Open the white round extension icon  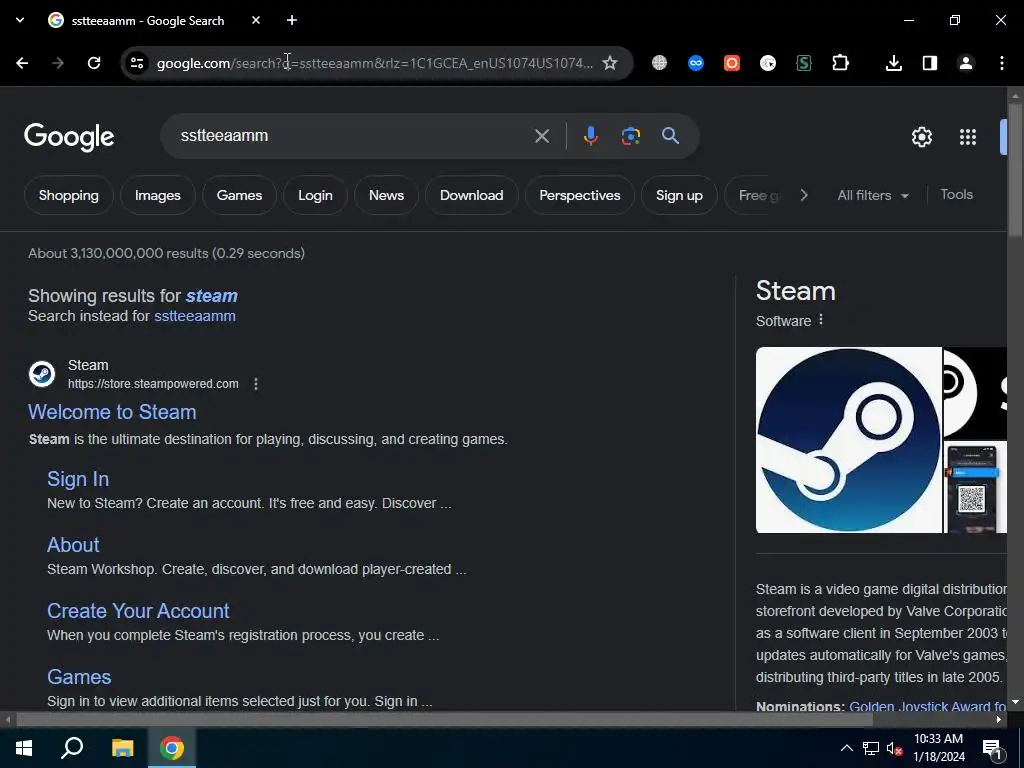coord(768,63)
